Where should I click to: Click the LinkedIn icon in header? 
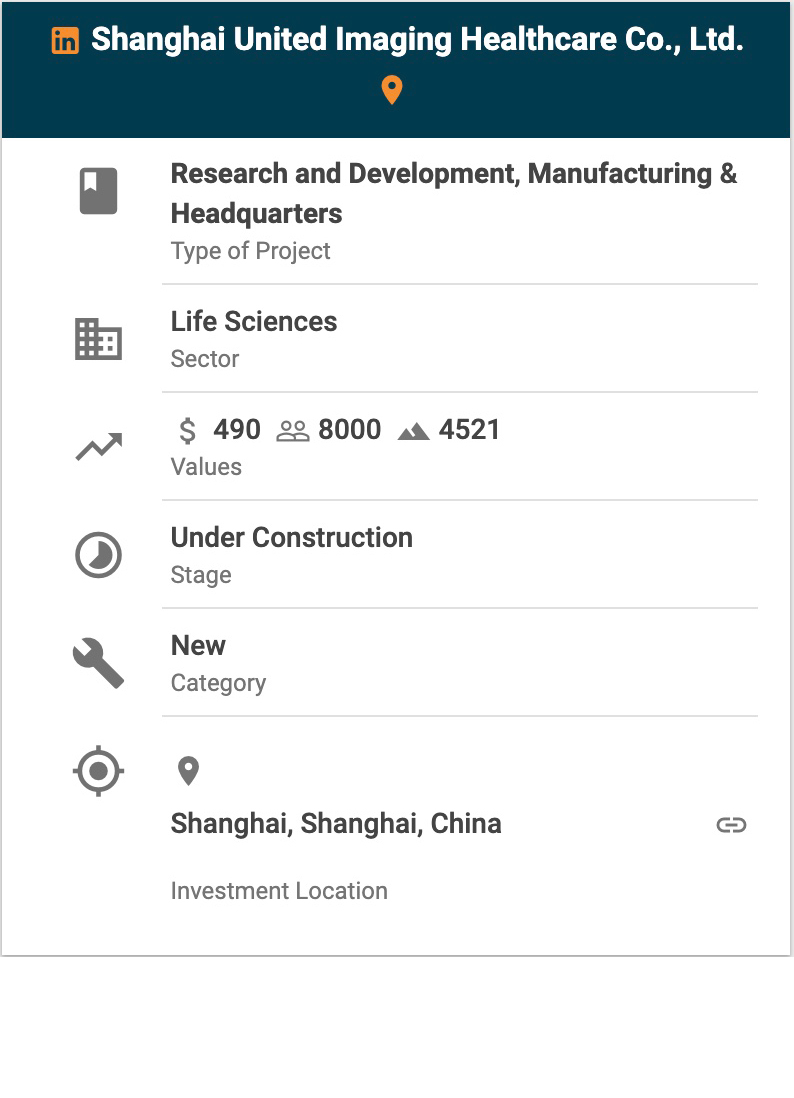[x=65, y=41]
